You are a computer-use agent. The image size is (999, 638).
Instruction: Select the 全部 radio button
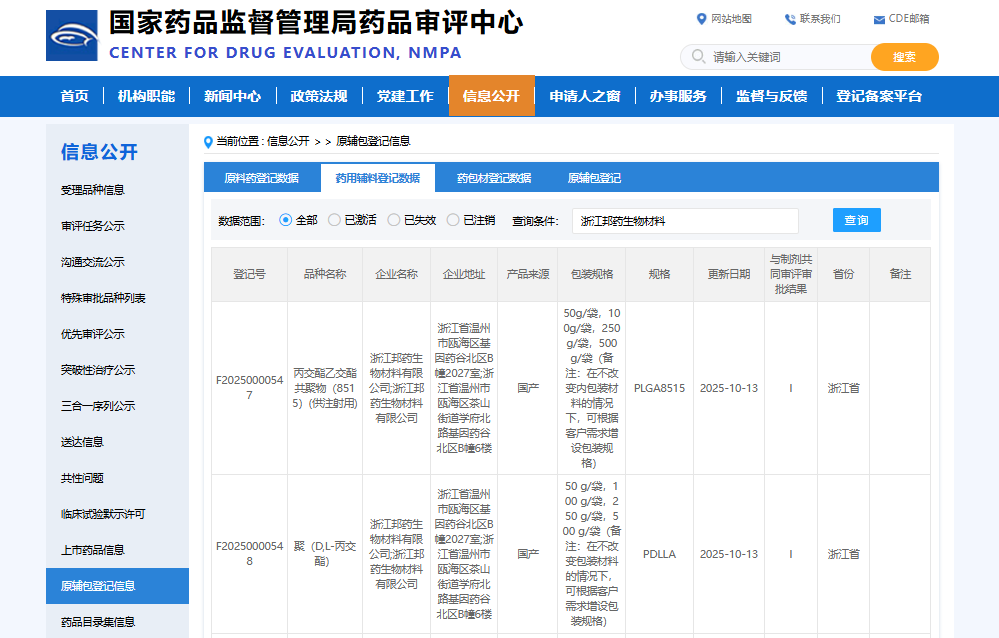[285, 220]
